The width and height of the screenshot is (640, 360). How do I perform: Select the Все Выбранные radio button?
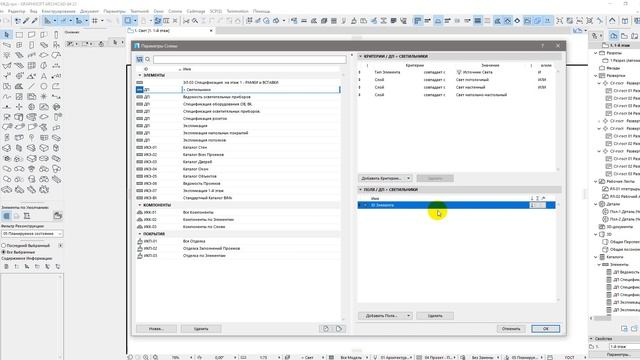tap(4, 252)
